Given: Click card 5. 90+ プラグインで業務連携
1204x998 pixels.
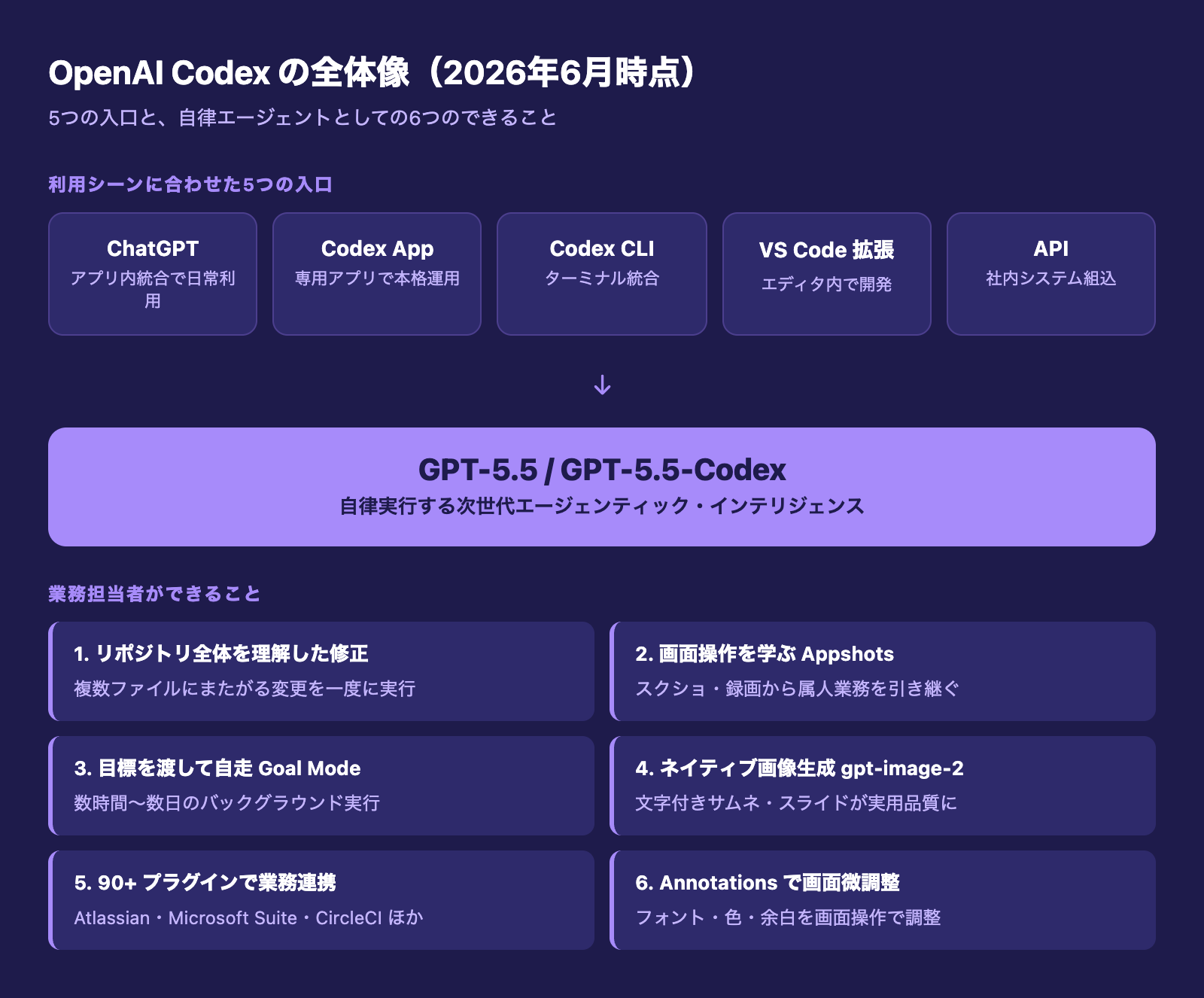Looking at the screenshot, I should pyautogui.click(x=321, y=900).
